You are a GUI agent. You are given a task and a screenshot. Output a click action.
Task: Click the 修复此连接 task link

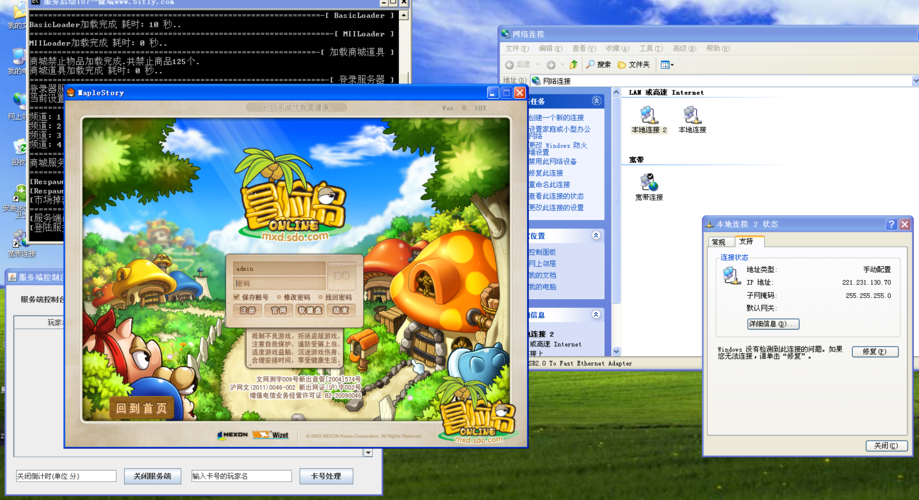[546, 173]
